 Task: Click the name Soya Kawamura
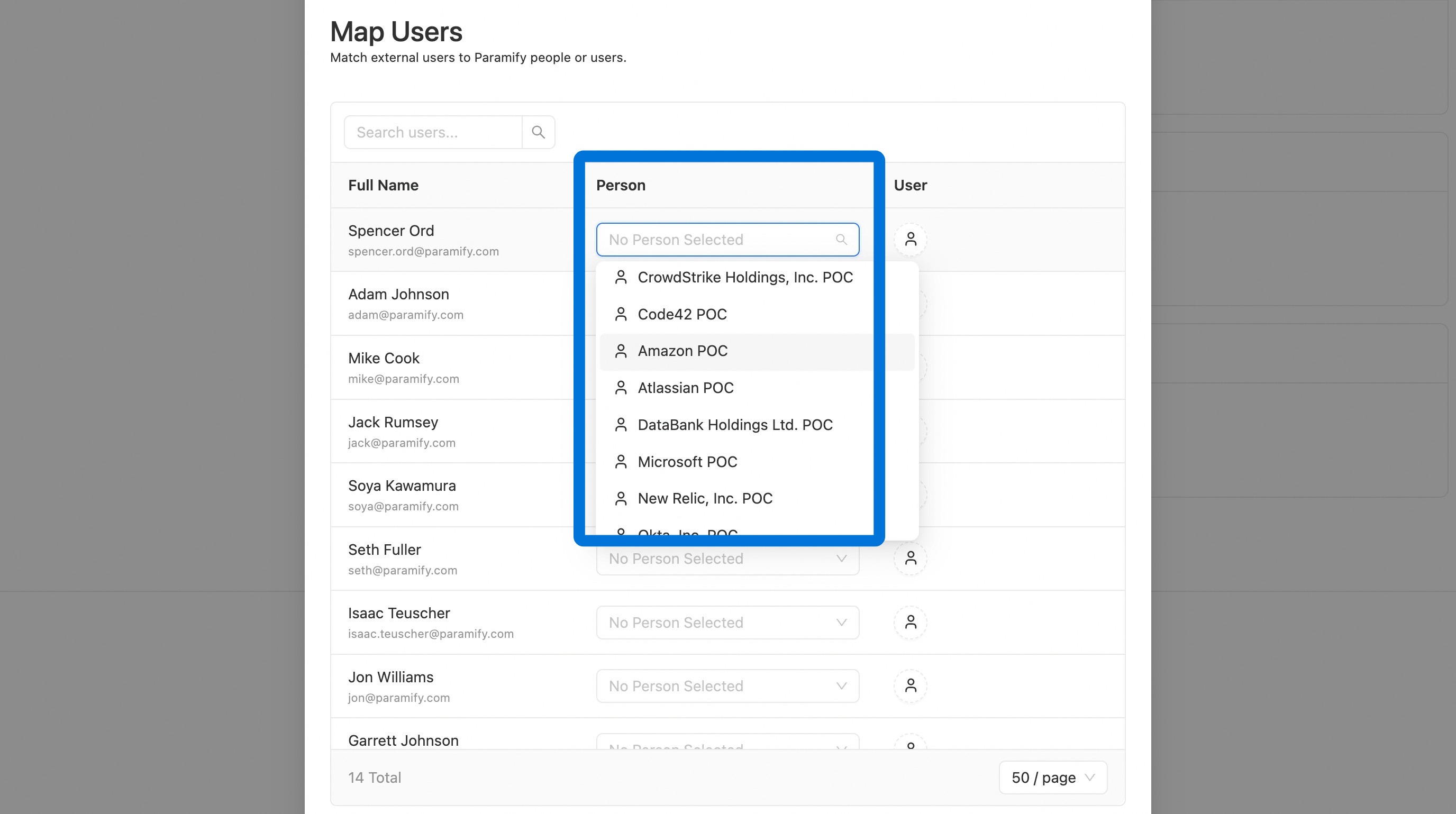point(402,486)
